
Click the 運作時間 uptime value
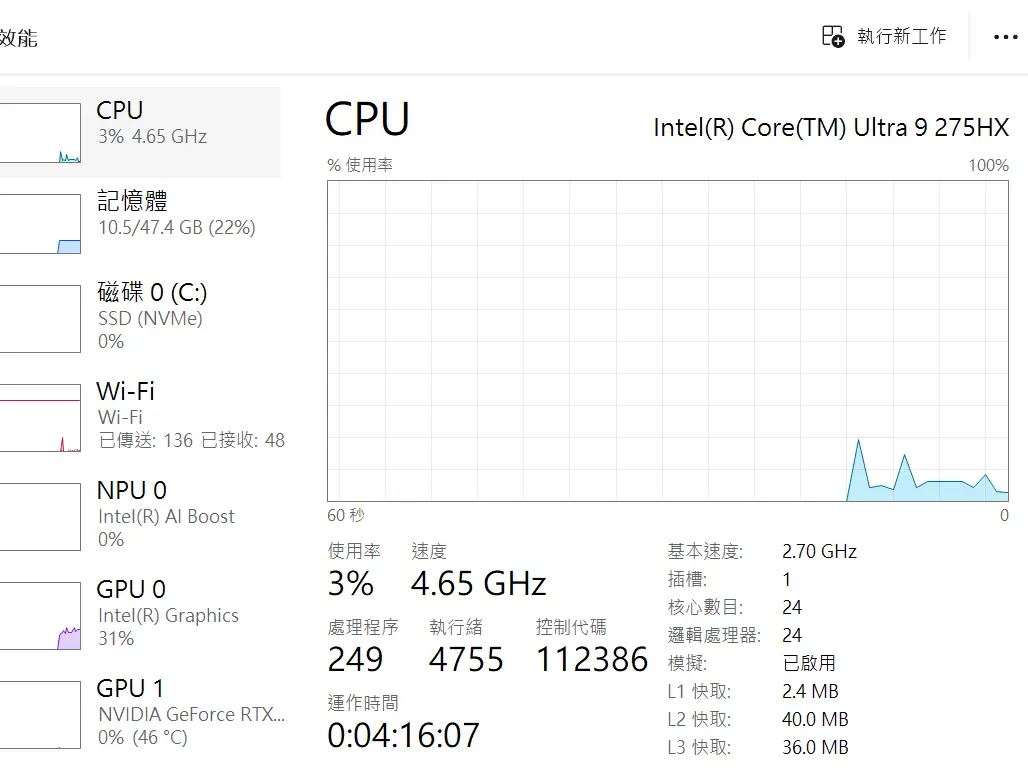(403, 735)
